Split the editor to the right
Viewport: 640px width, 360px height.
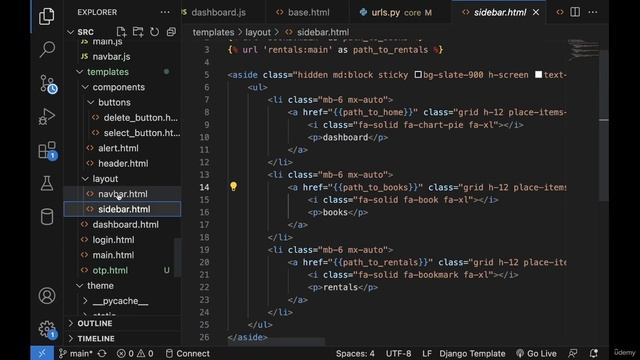[575, 12]
